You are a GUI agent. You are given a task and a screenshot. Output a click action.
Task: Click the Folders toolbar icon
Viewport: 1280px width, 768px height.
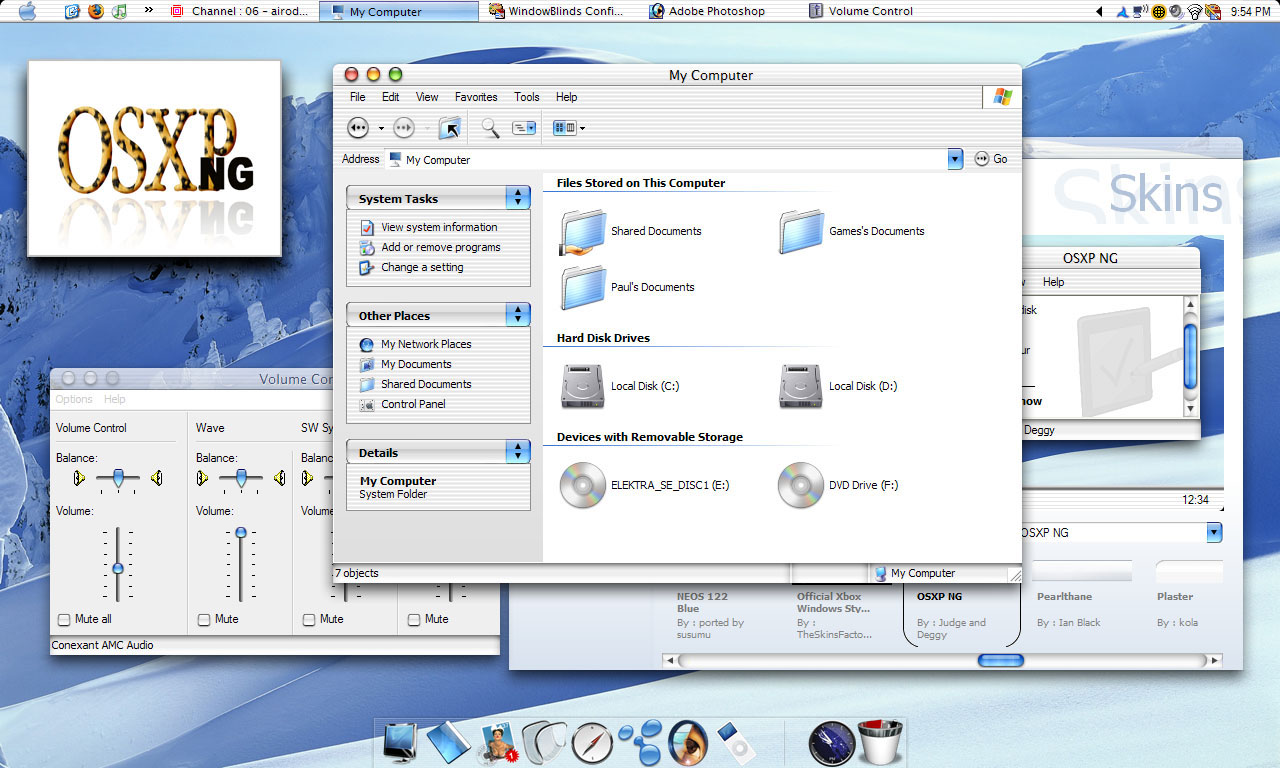(524, 128)
